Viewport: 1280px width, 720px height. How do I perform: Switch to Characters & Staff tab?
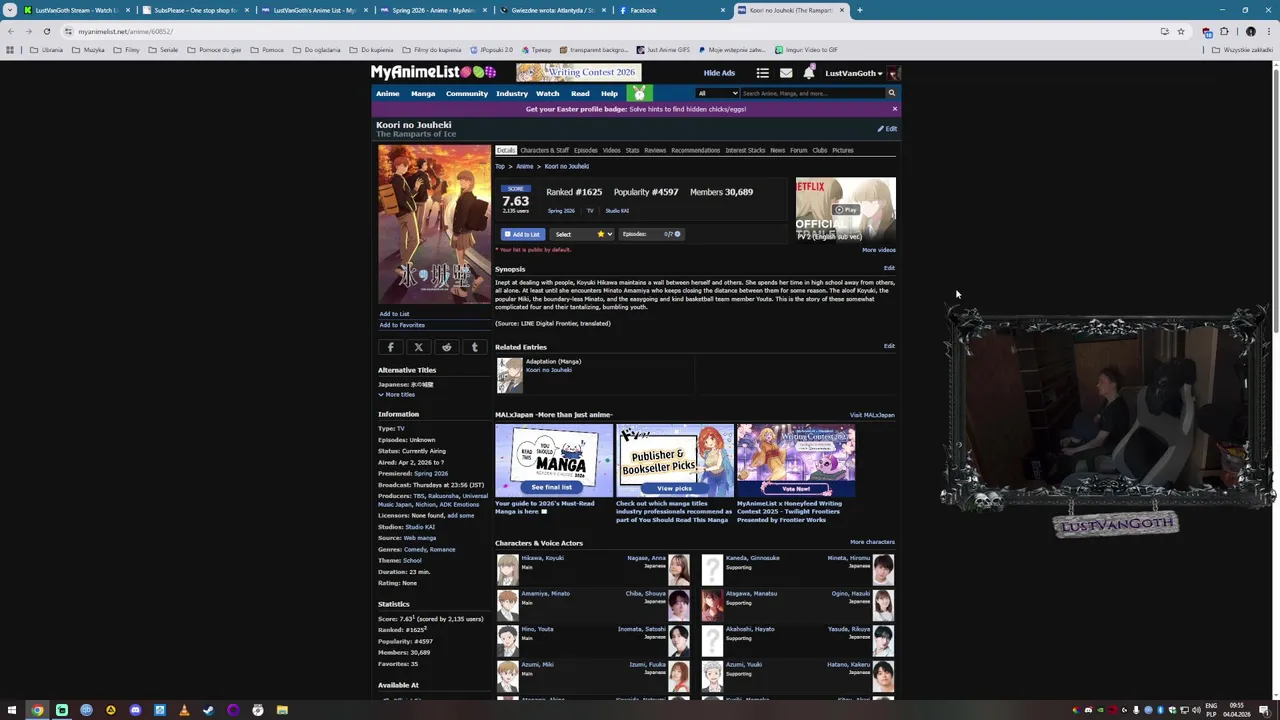tap(544, 150)
